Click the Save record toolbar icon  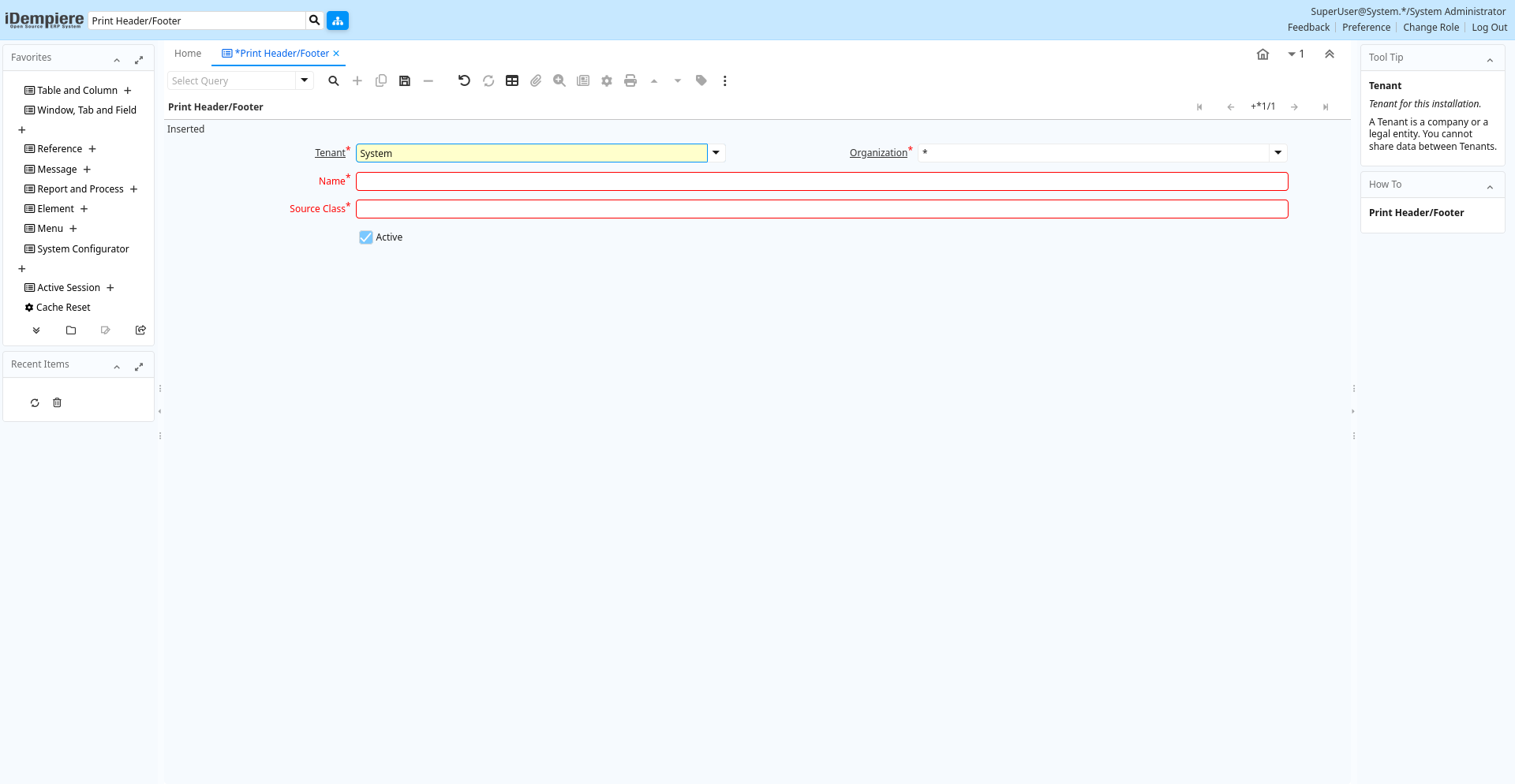pyautogui.click(x=405, y=80)
